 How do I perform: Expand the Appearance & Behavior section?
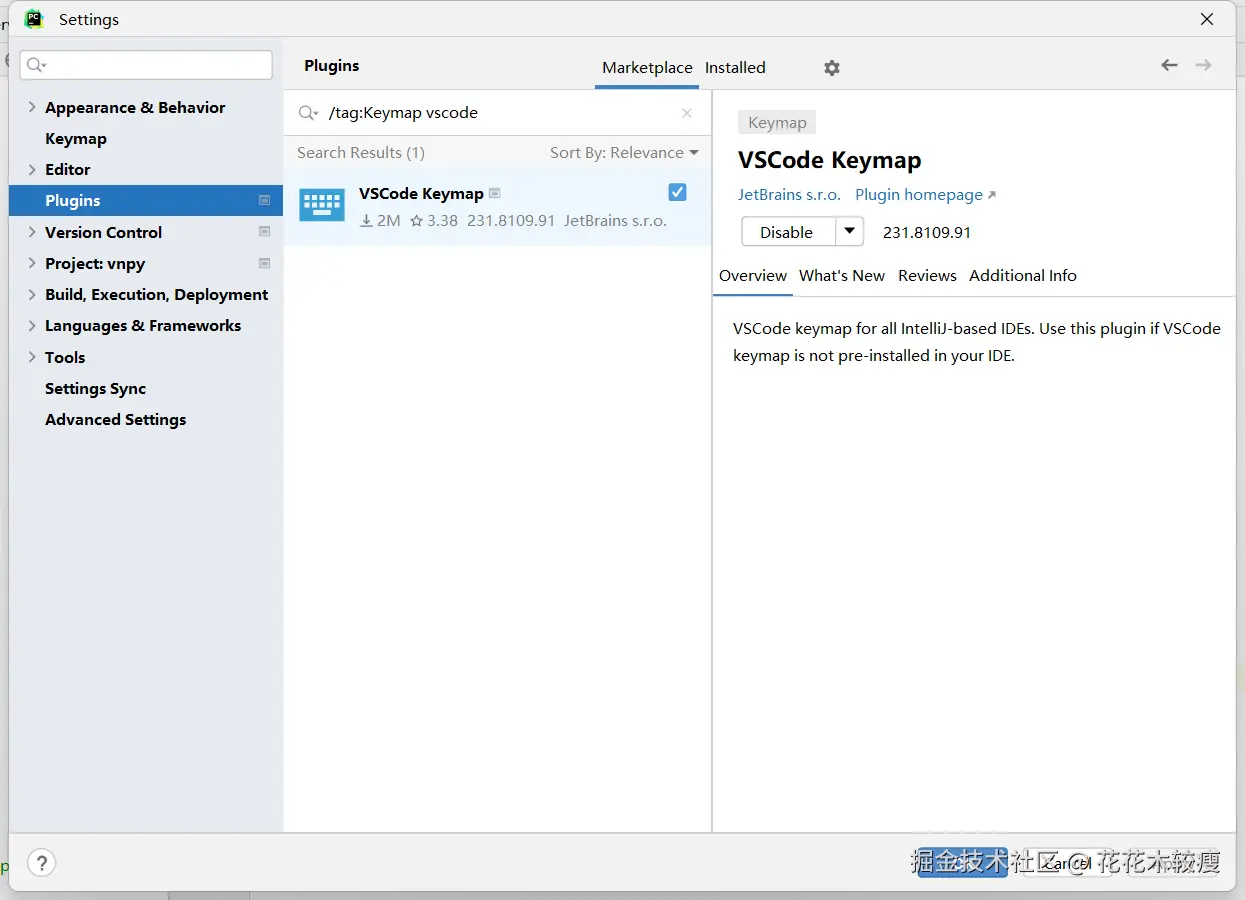point(32,107)
